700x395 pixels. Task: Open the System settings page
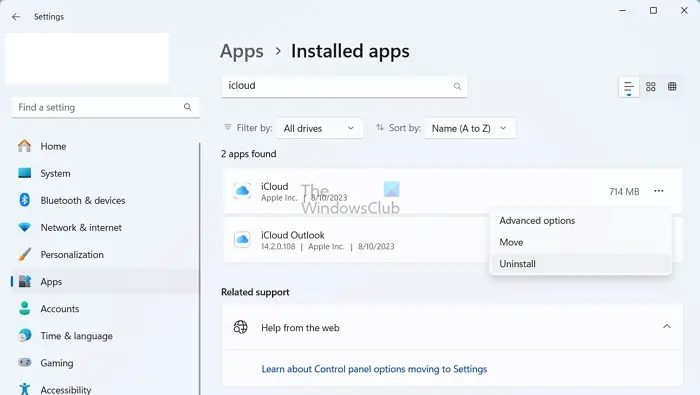(55, 174)
